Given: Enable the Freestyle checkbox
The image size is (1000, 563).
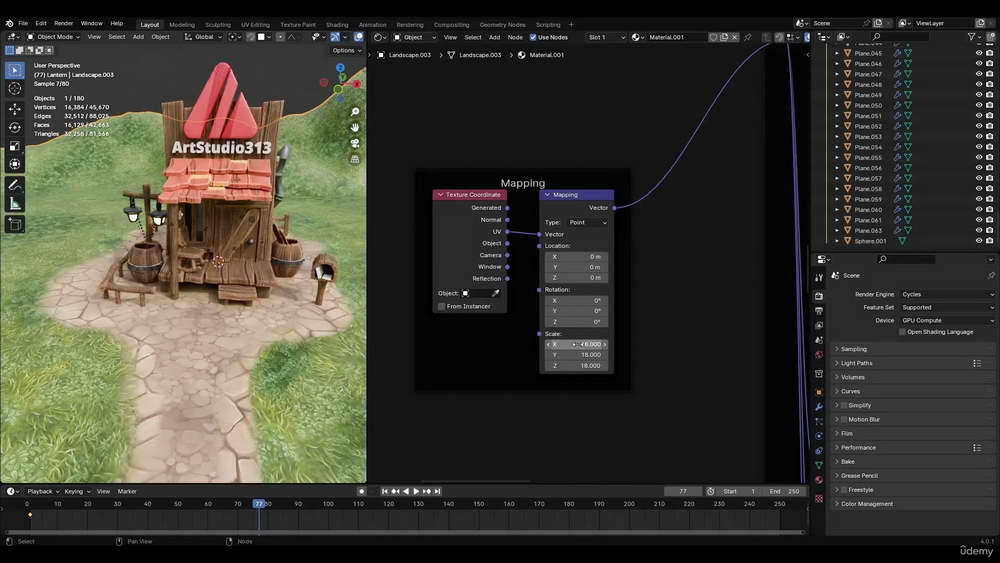Looking at the screenshot, I should [x=844, y=490].
